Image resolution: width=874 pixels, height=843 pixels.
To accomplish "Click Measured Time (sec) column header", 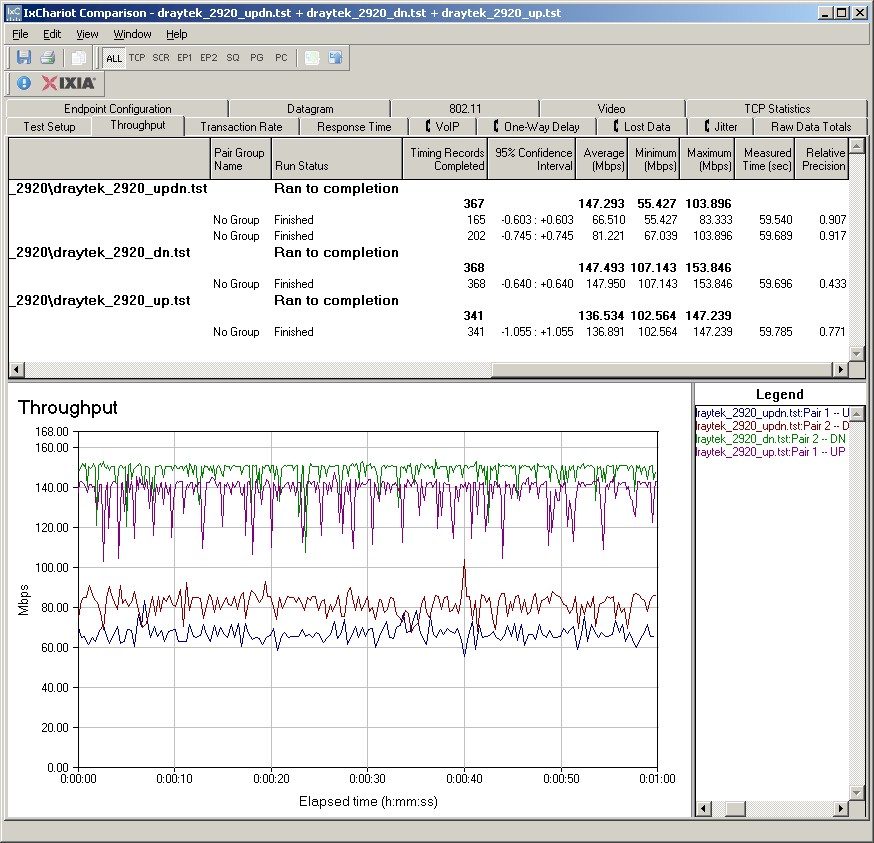I will (766, 159).
